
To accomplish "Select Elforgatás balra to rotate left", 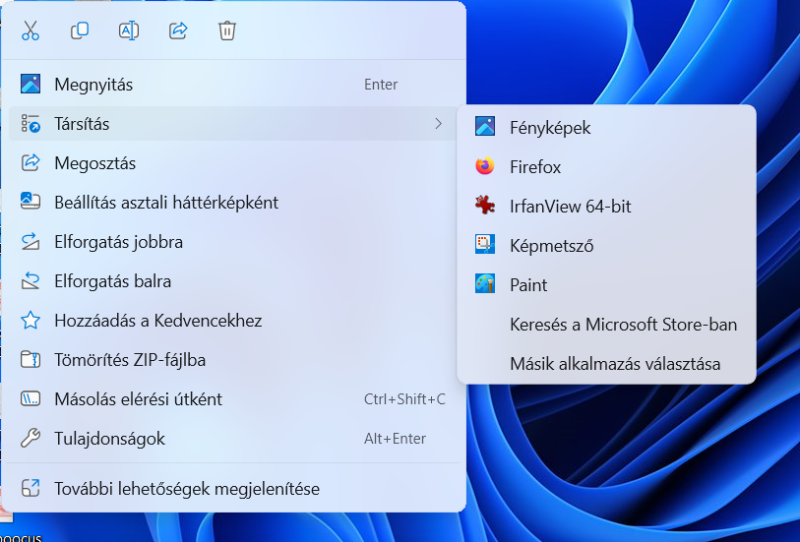I will tap(234, 281).
